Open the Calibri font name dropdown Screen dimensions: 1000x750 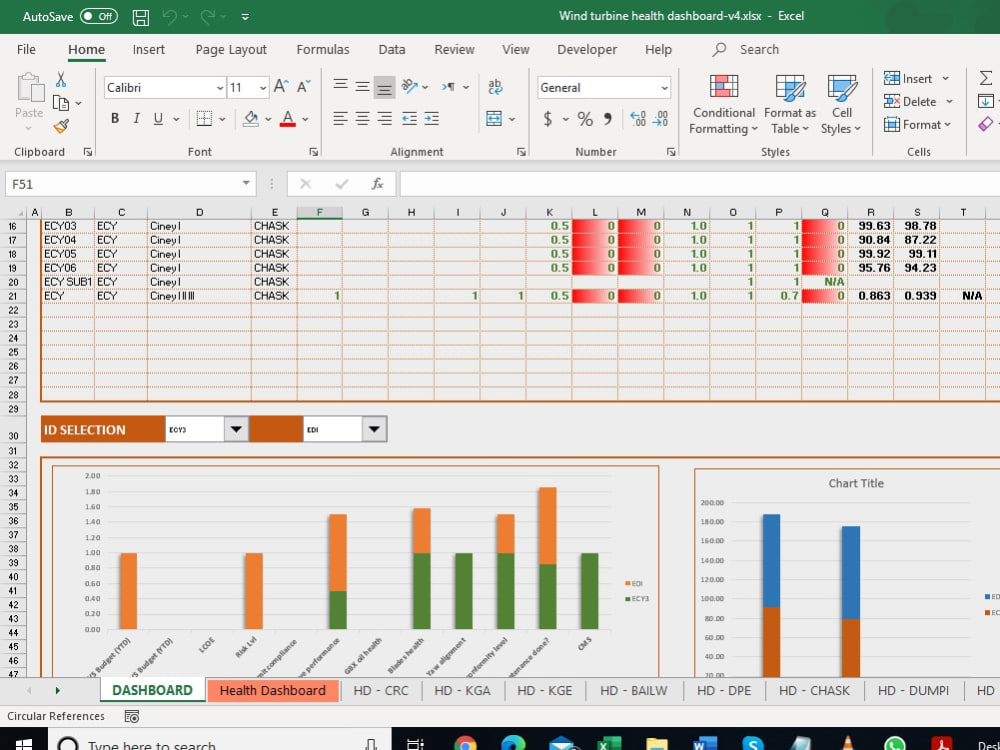(220, 88)
